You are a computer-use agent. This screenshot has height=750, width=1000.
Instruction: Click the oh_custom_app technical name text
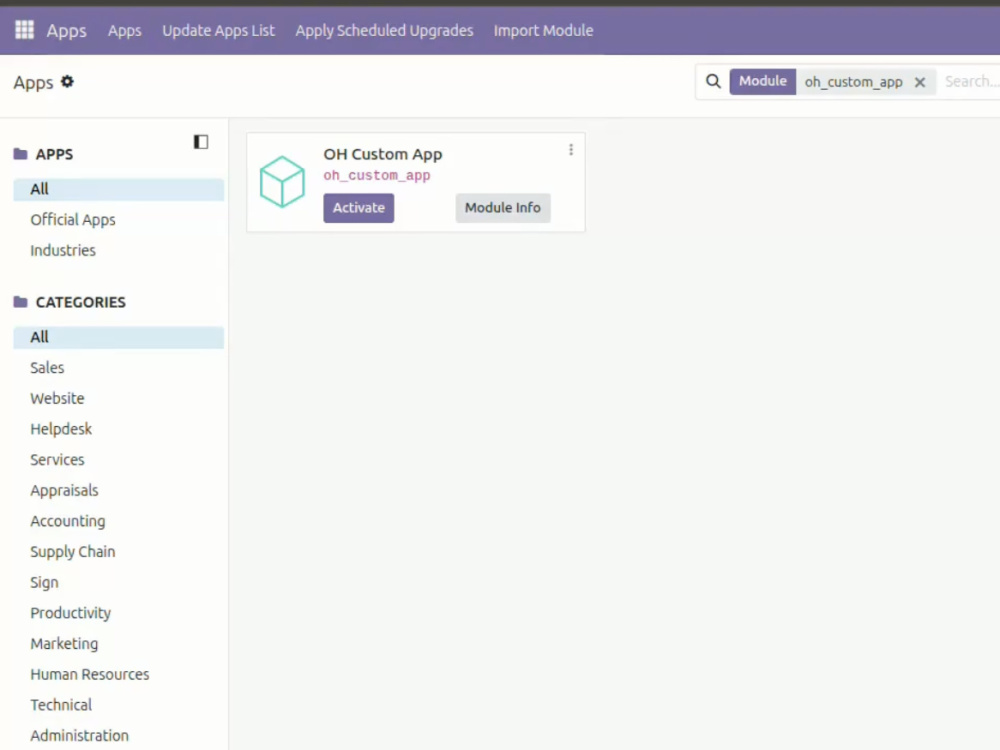pos(377,175)
